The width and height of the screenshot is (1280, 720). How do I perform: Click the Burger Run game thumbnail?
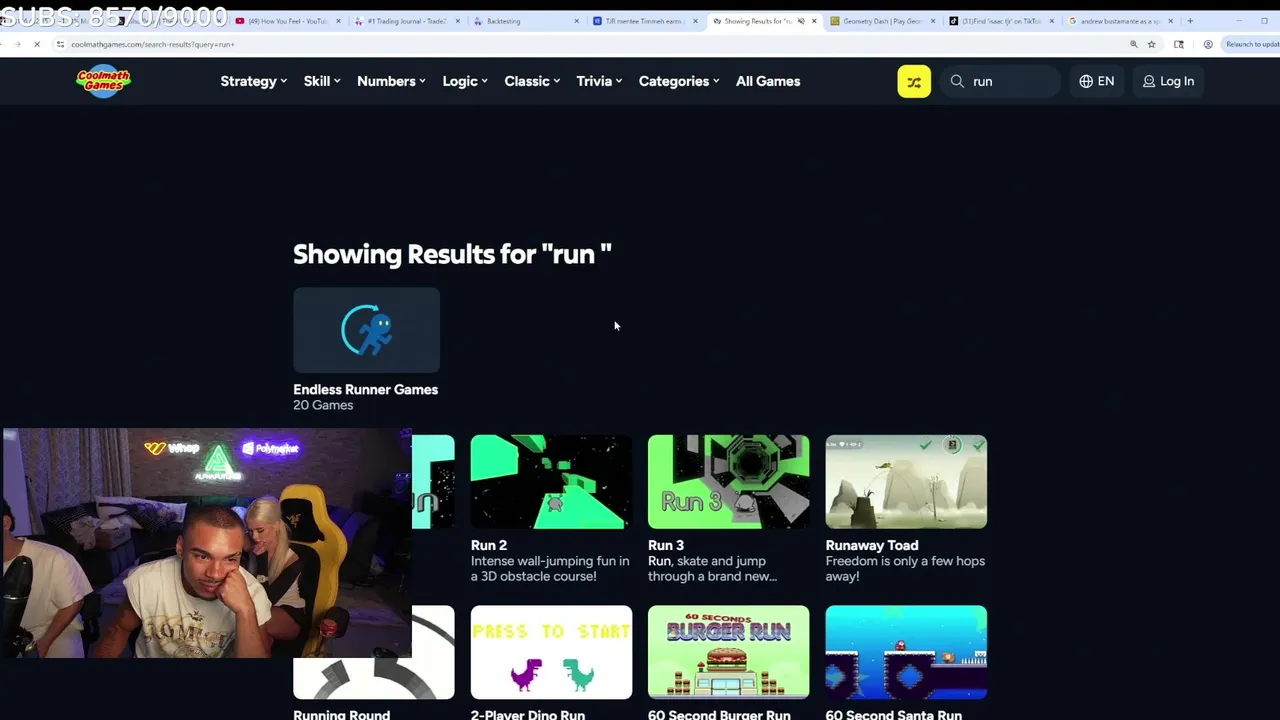click(x=728, y=652)
